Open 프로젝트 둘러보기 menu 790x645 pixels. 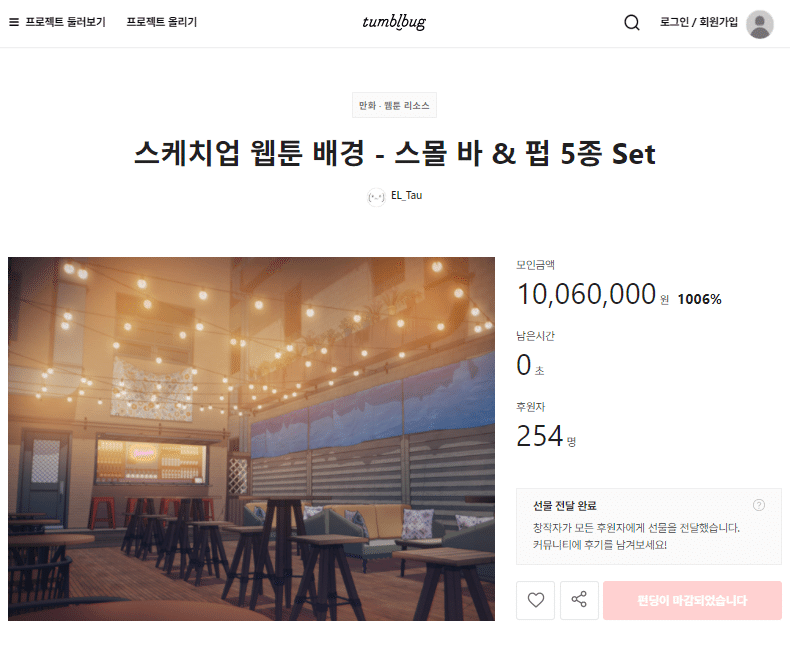pyautogui.click(x=65, y=22)
